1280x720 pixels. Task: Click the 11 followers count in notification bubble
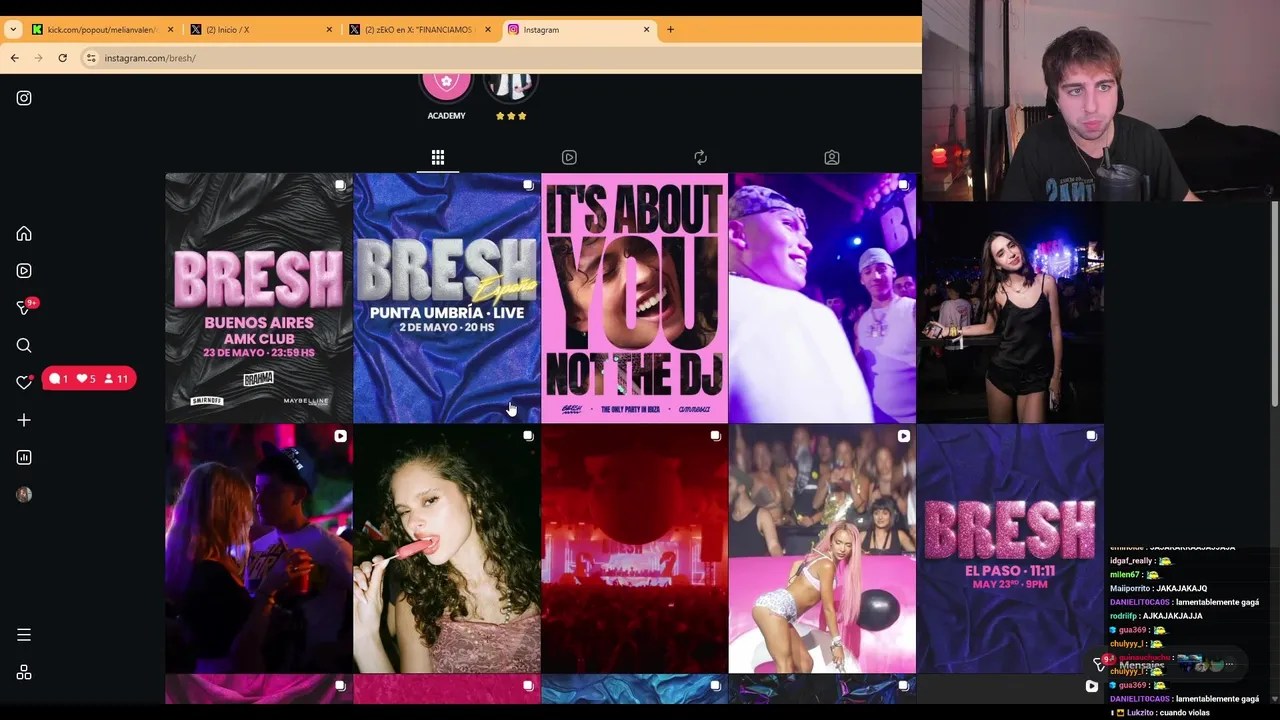click(116, 379)
